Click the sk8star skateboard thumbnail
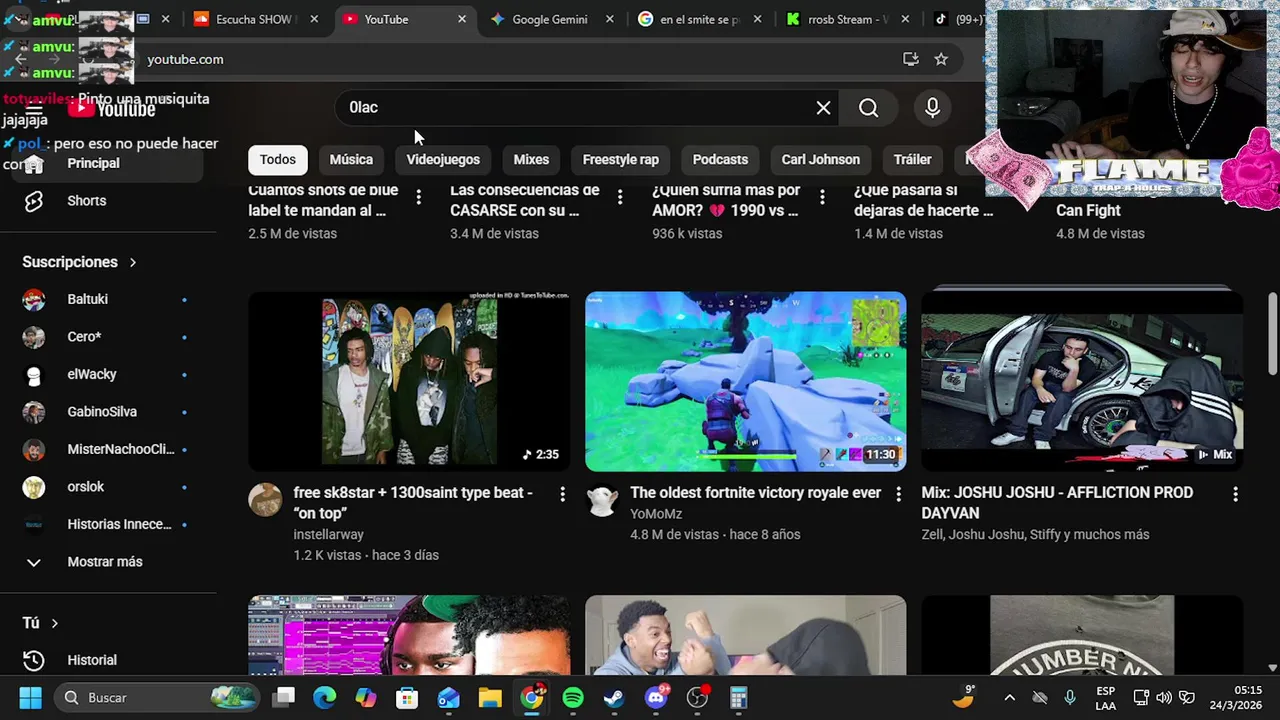The width and height of the screenshot is (1280, 720). 409,381
